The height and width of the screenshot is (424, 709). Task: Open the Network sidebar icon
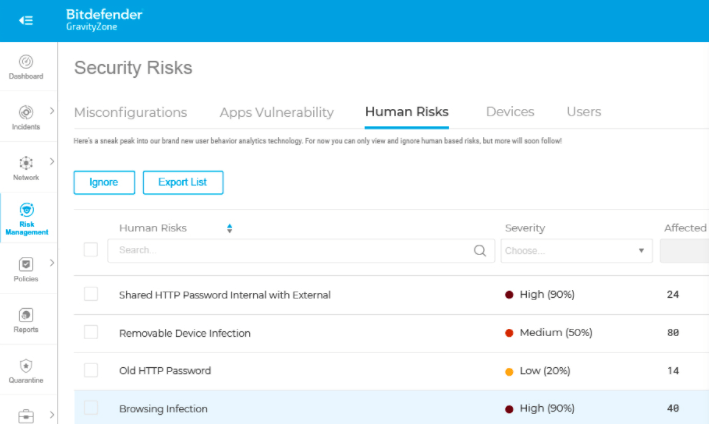(26, 163)
